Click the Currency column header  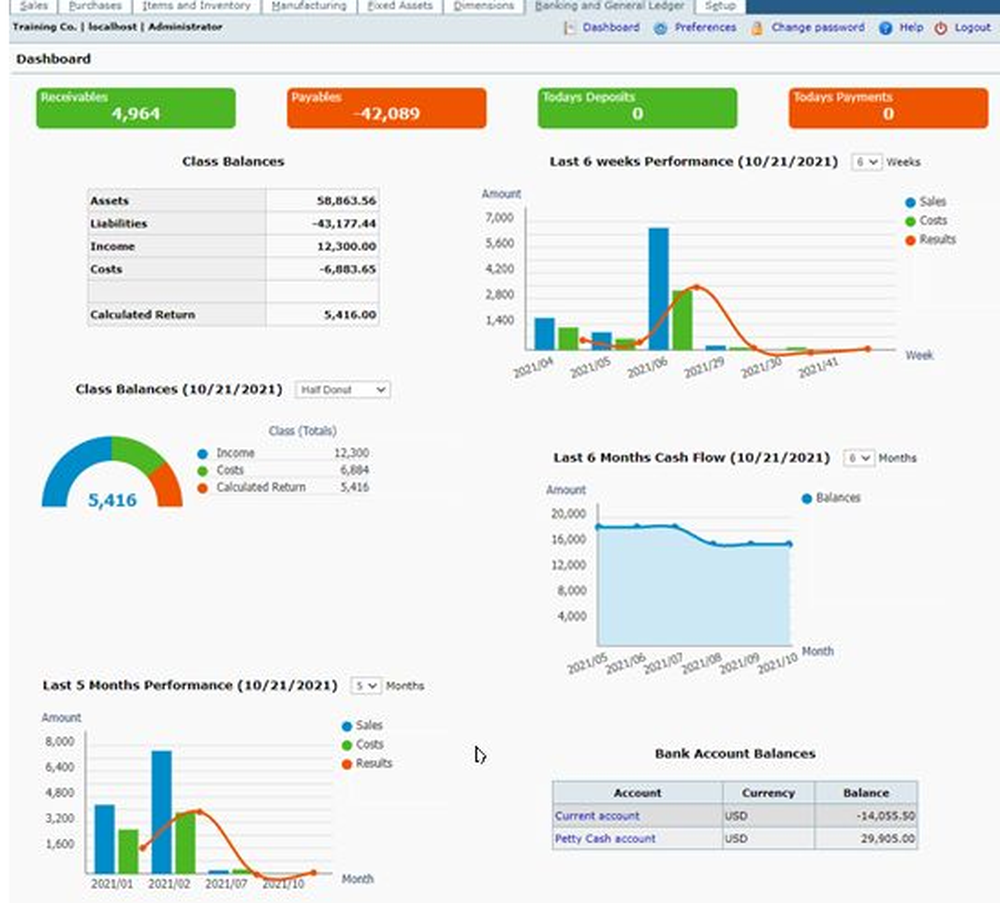pos(768,793)
